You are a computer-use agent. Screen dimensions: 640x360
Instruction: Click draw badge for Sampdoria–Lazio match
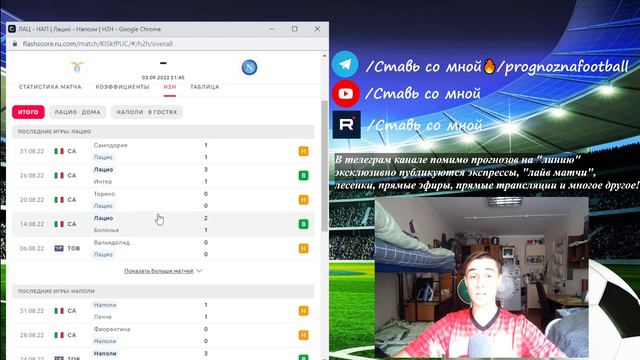[x=303, y=151]
